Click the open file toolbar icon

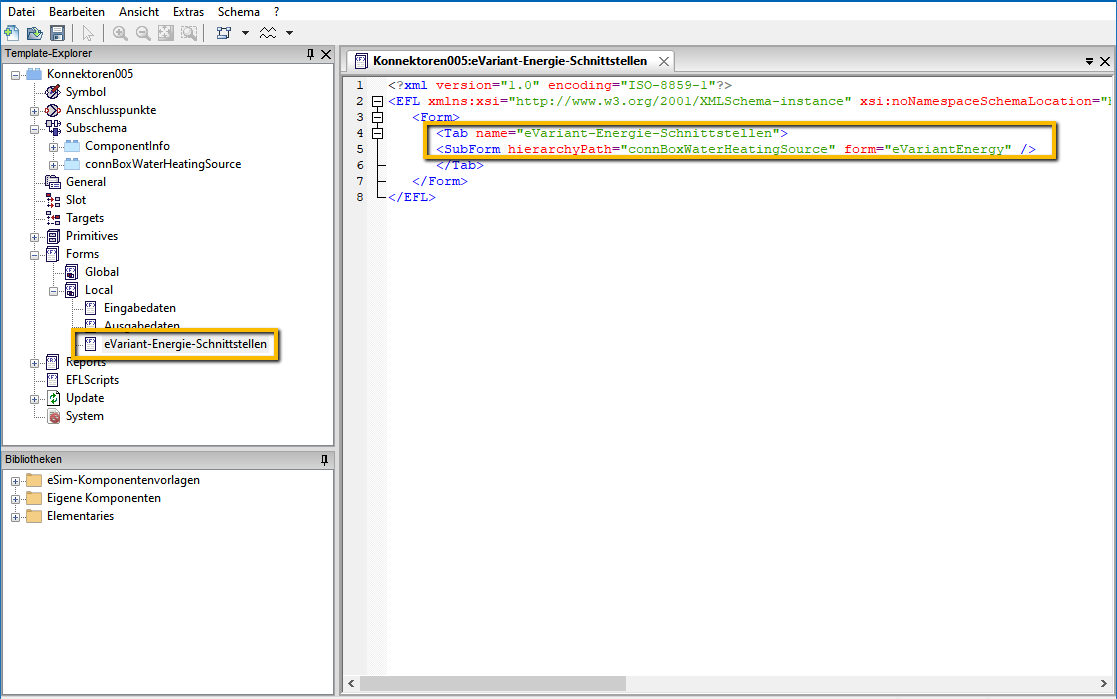(34, 33)
